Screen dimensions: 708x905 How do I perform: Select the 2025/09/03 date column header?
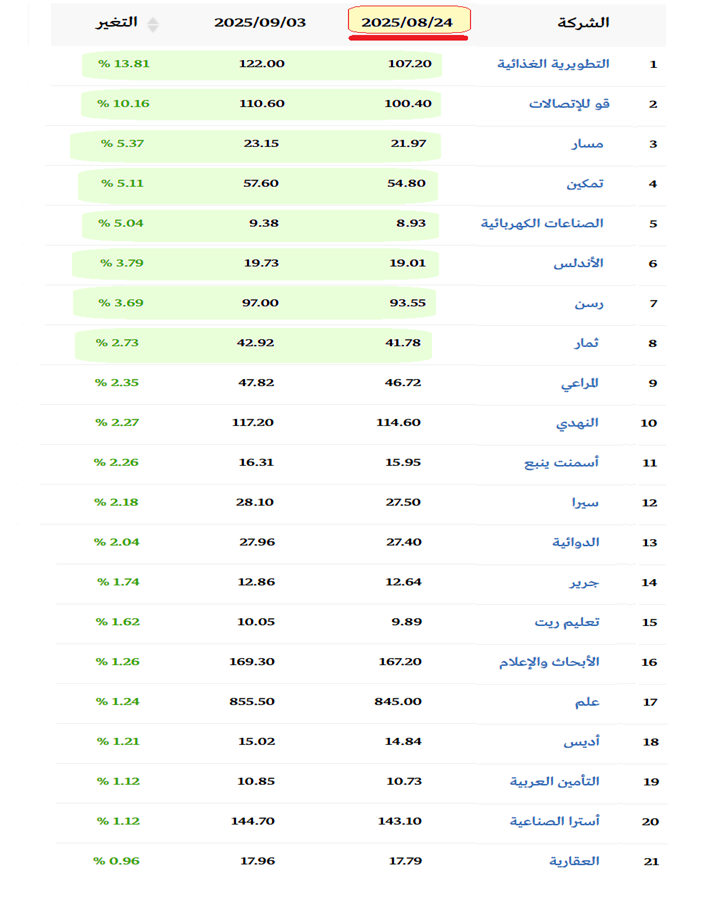click(260, 23)
